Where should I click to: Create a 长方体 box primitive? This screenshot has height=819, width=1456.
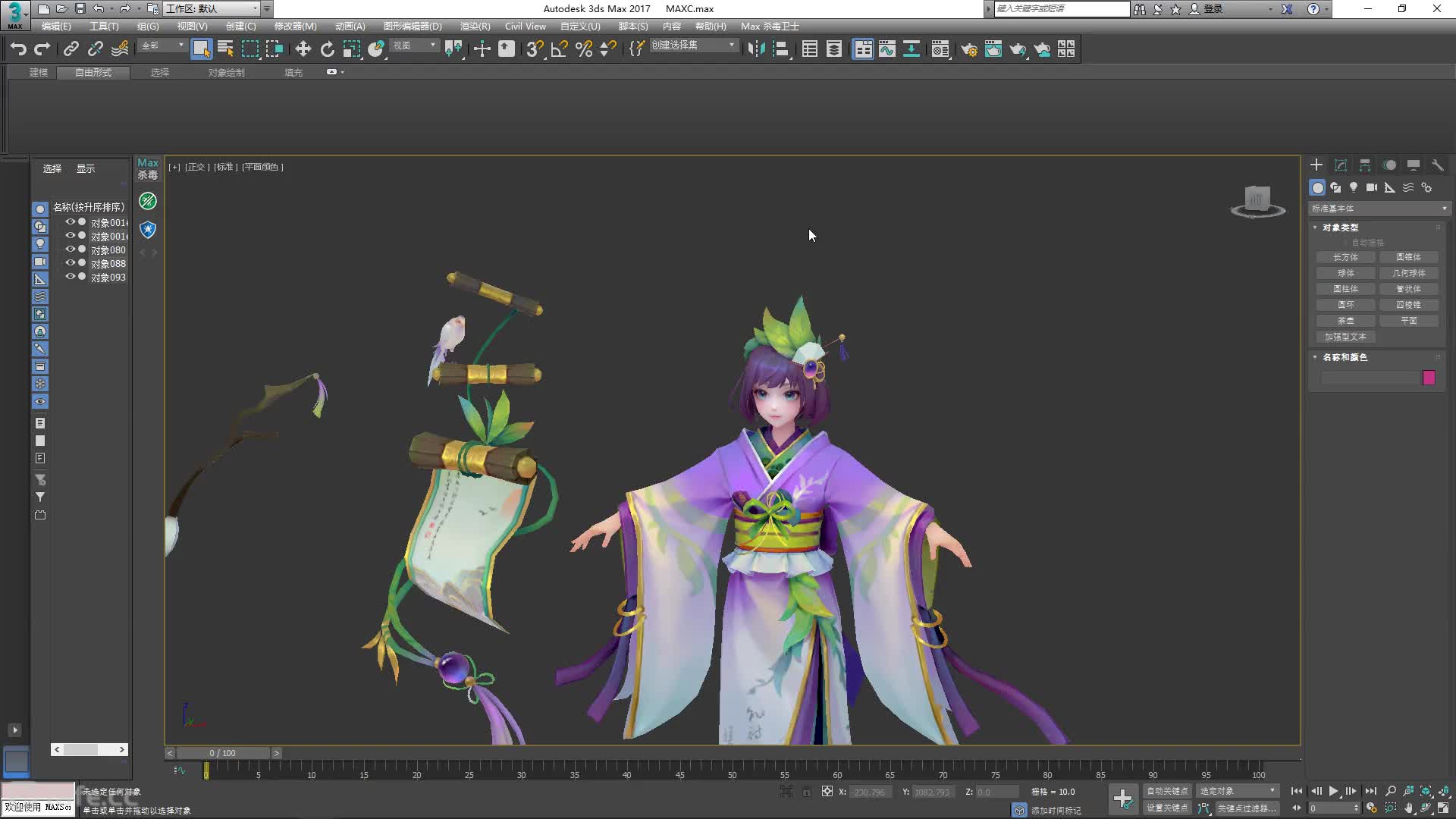pyautogui.click(x=1346, y=257)
